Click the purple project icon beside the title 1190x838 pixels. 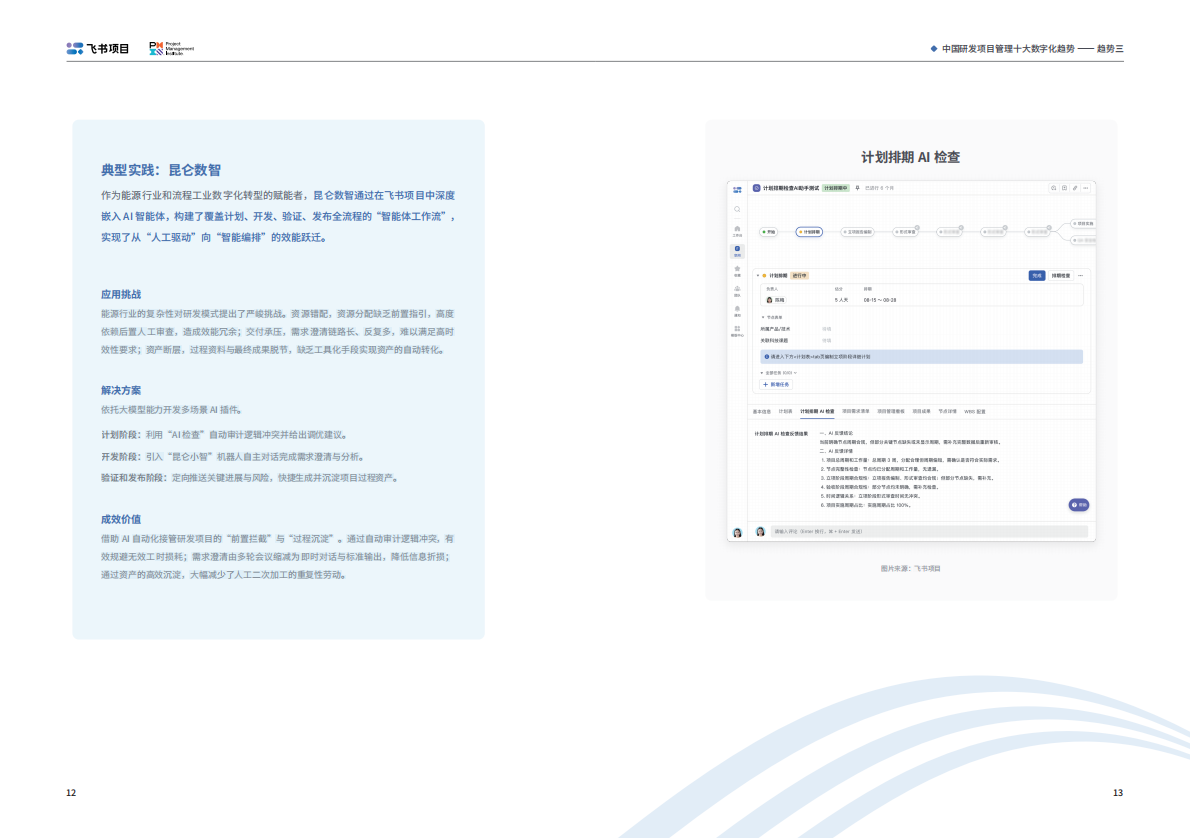(x=757, y=188)
